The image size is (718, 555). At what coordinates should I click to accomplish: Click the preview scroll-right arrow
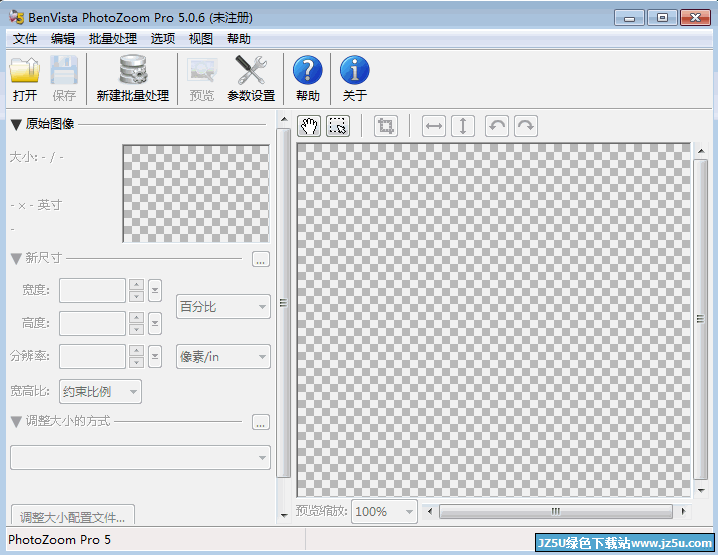(x=684, y=511)
